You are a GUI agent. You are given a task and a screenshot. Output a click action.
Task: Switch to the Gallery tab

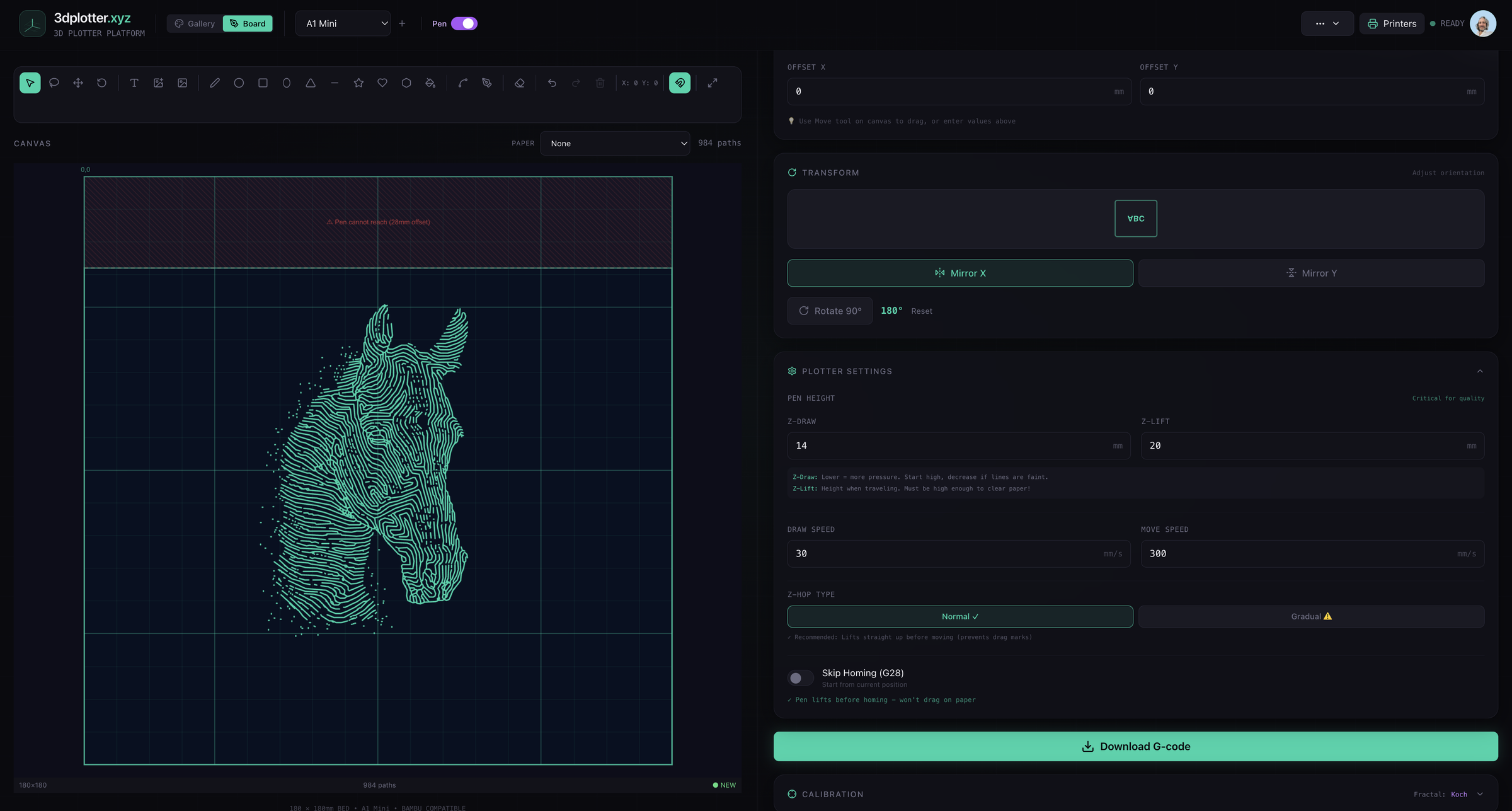(x=195, y=24)
